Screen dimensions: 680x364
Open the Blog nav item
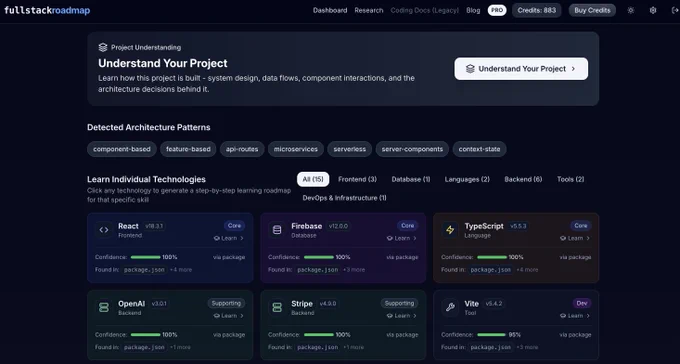click(473, 10)
